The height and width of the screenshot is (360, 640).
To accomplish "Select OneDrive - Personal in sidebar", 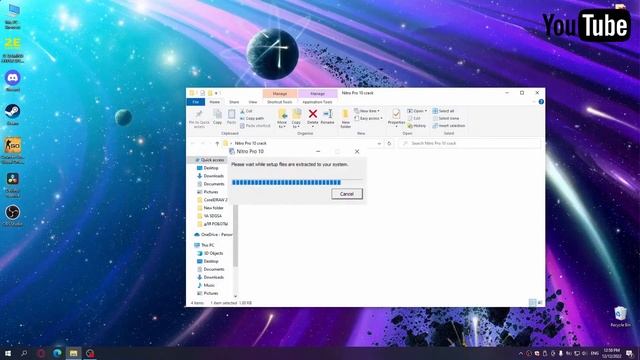I will tap(213, 235).
